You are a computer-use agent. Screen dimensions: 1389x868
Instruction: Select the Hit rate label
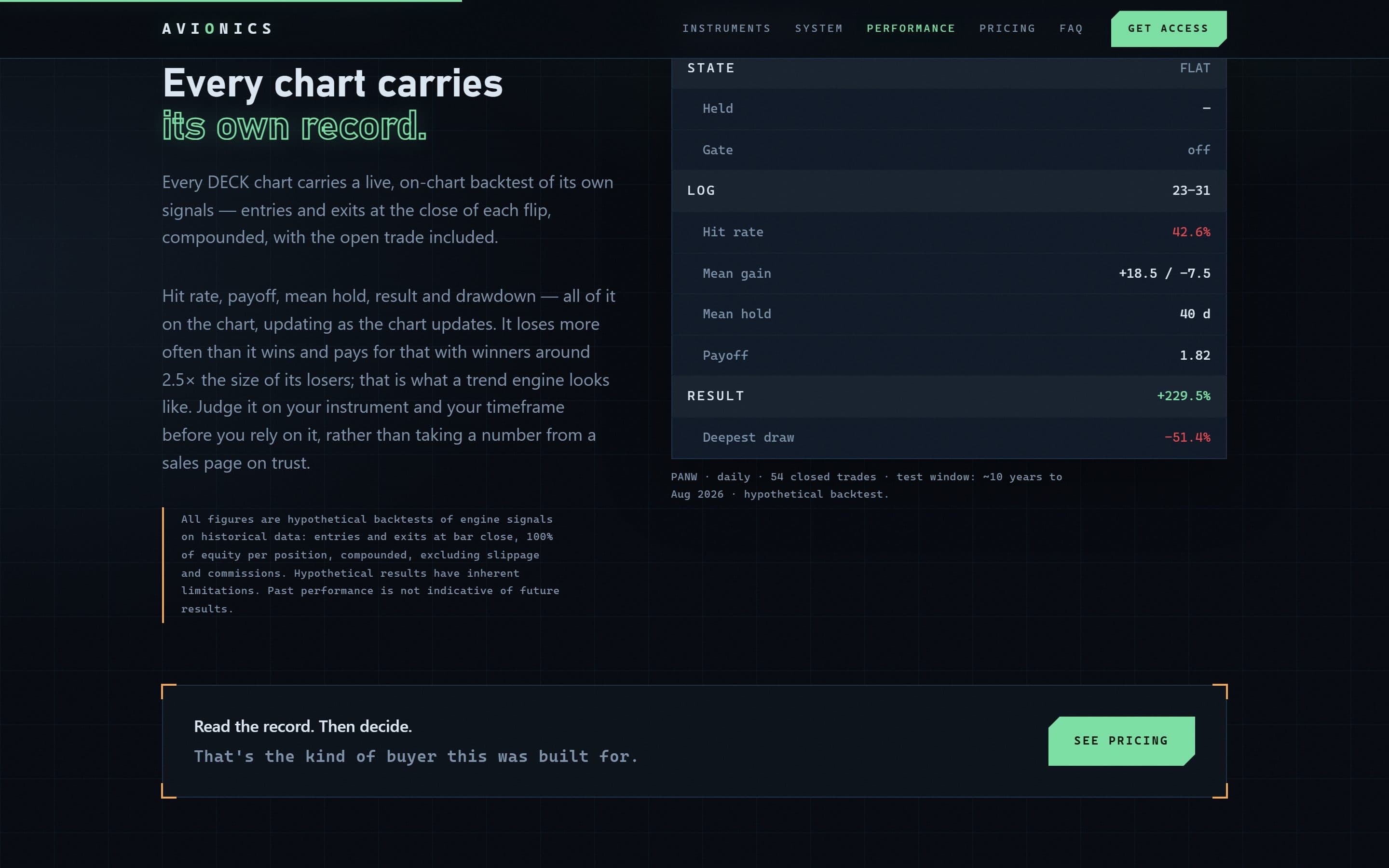733,232
